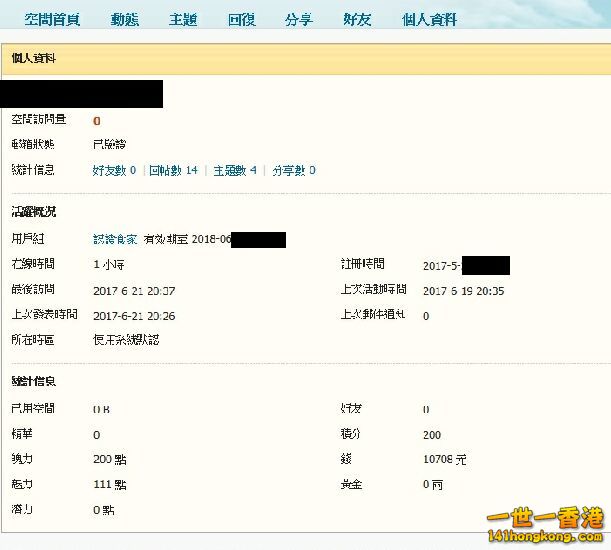This screenshot has height=550, width=611.
Task: Click the 10708 元 money value
Action: pyautogui.click(x=444, y=460)
